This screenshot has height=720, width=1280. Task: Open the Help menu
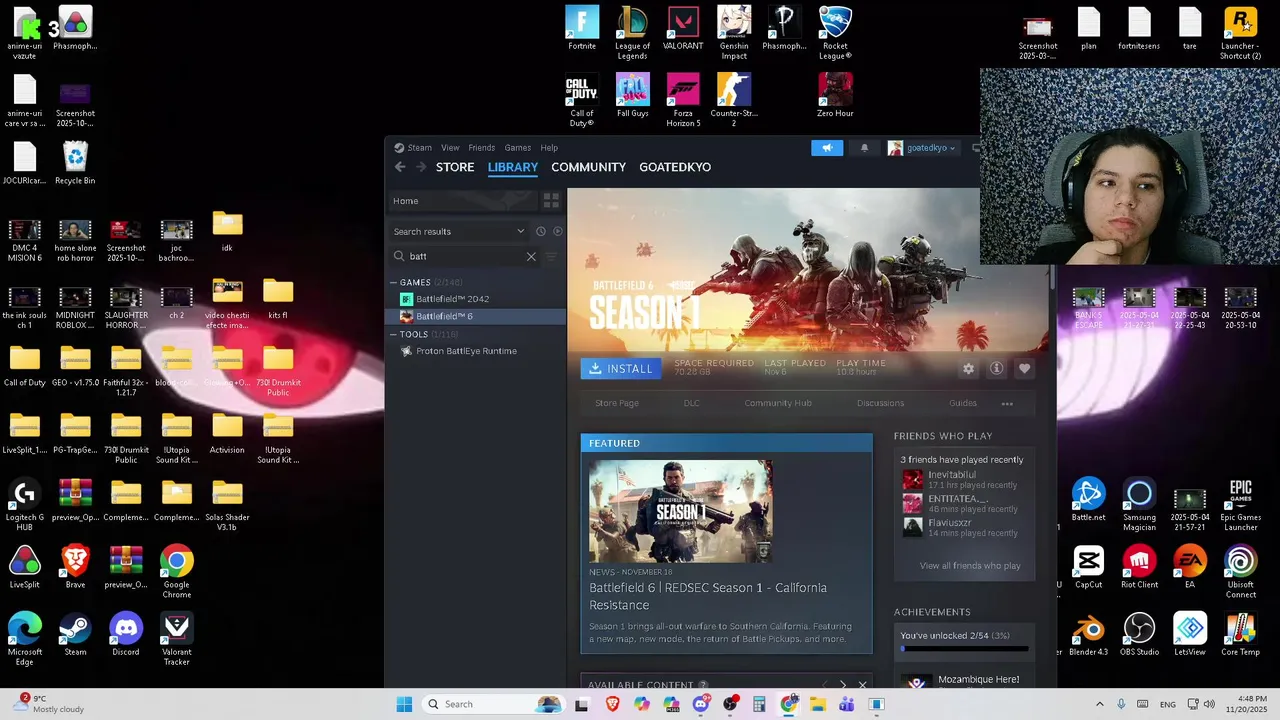(x=549, y=148)
